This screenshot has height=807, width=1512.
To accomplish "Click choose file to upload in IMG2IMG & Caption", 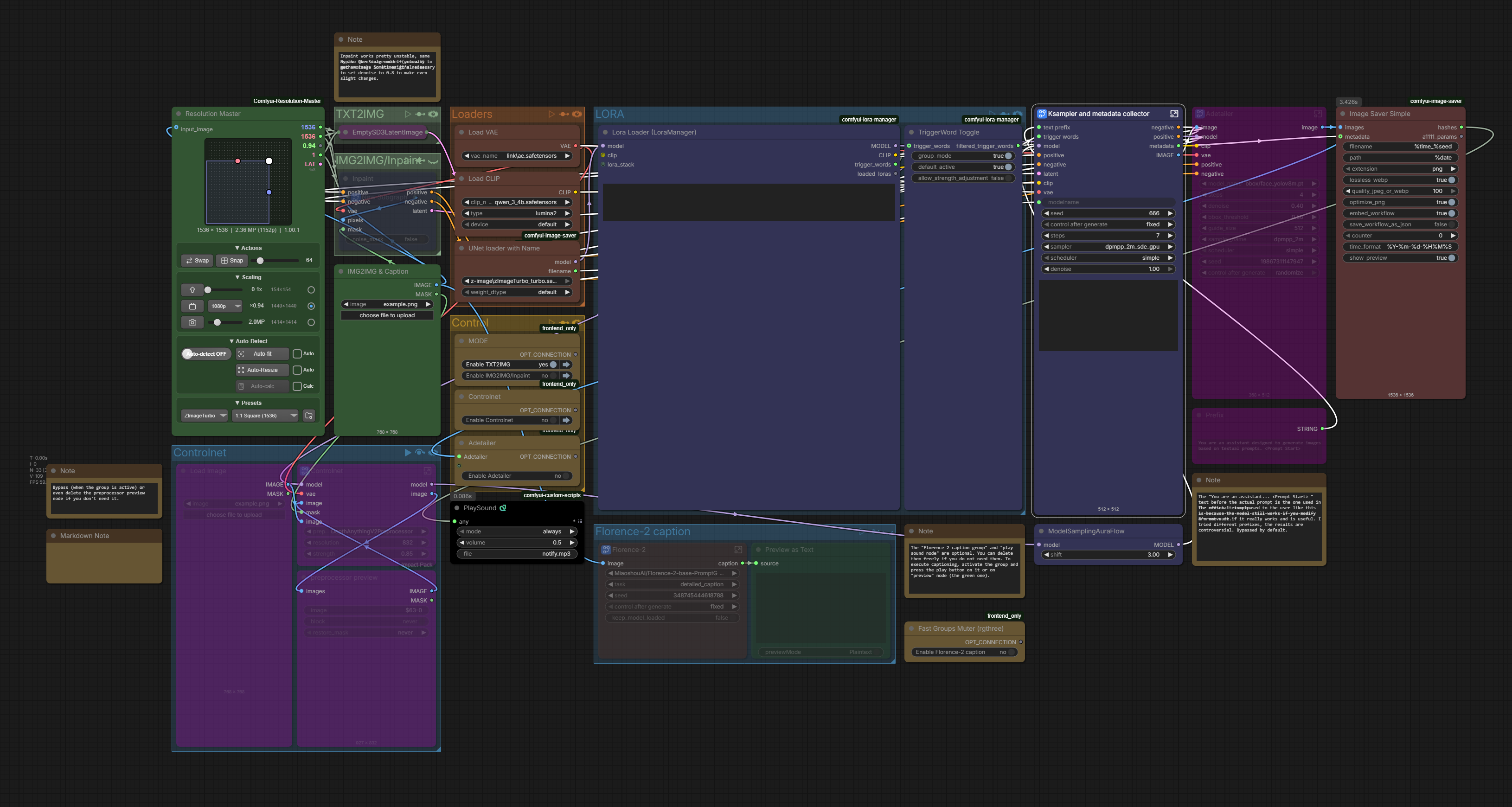I will point(387,316).
